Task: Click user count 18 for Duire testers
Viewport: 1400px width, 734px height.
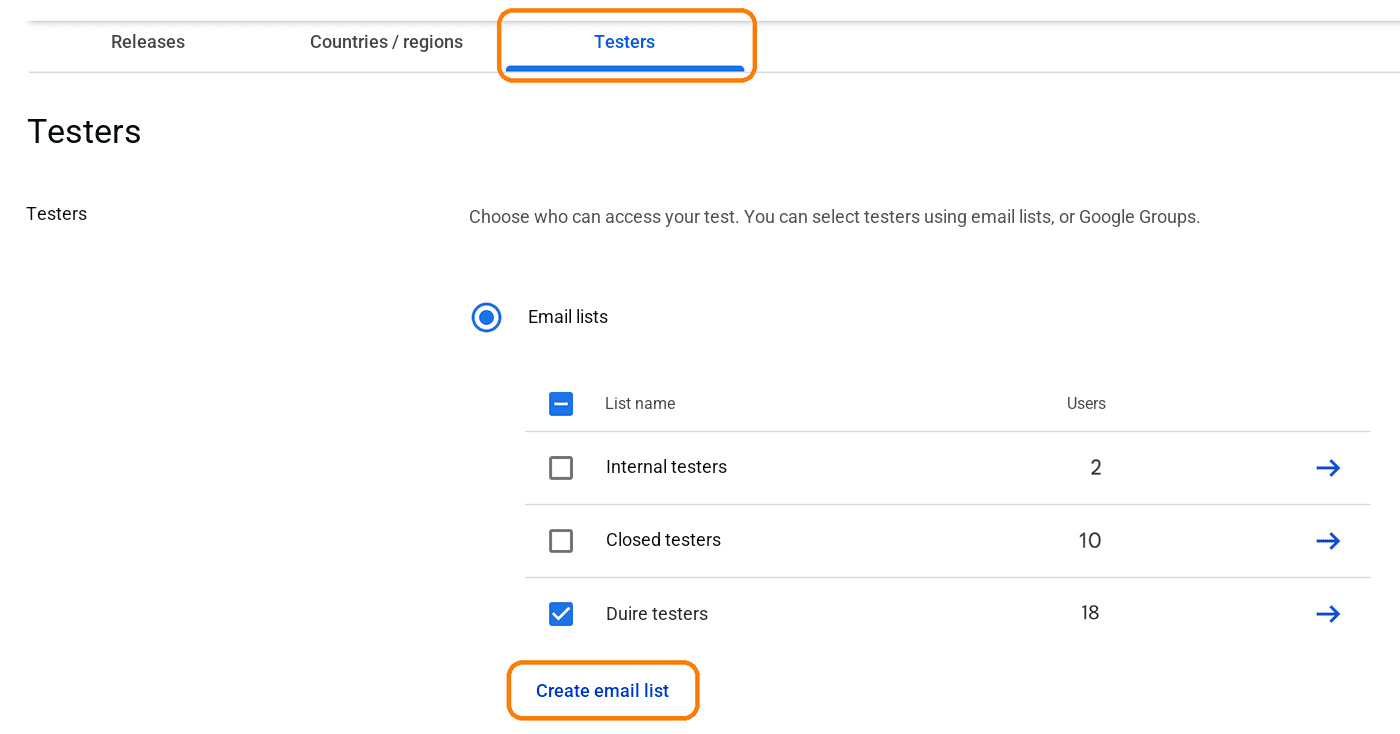Action: (1090, 613)
